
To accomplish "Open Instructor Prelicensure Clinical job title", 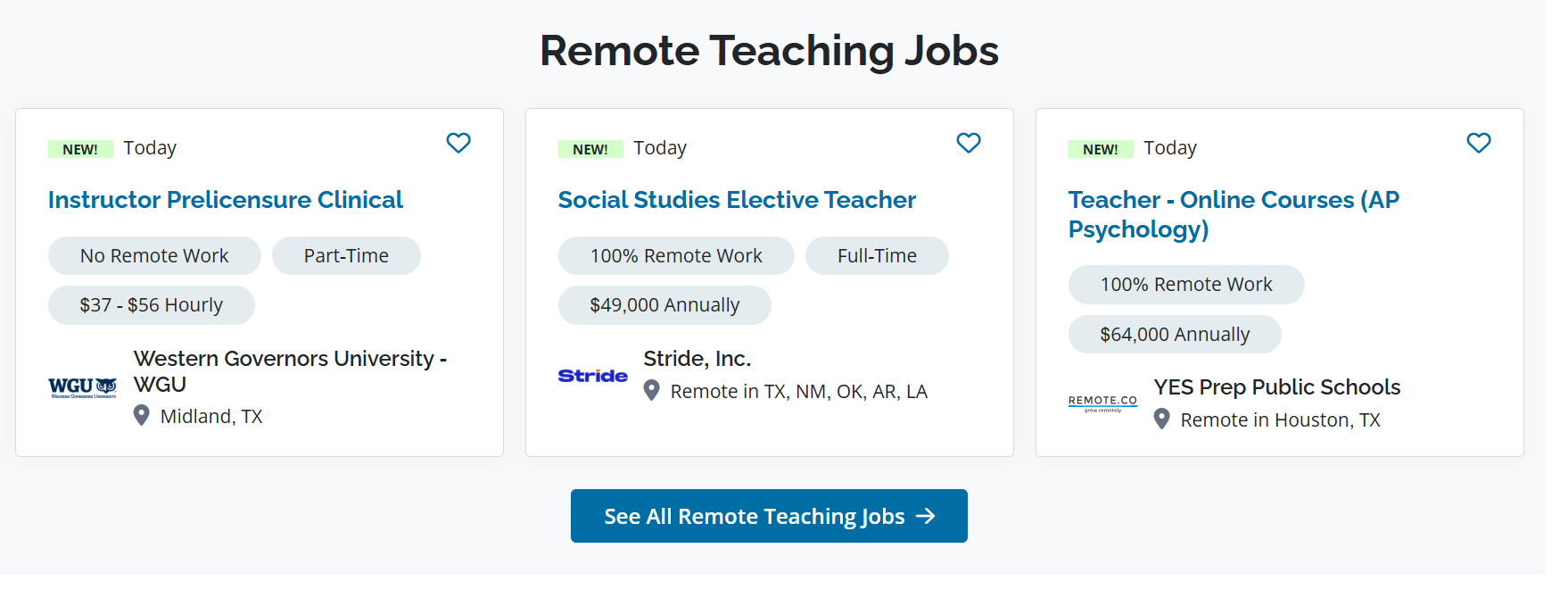I will (x=226, y=200).
